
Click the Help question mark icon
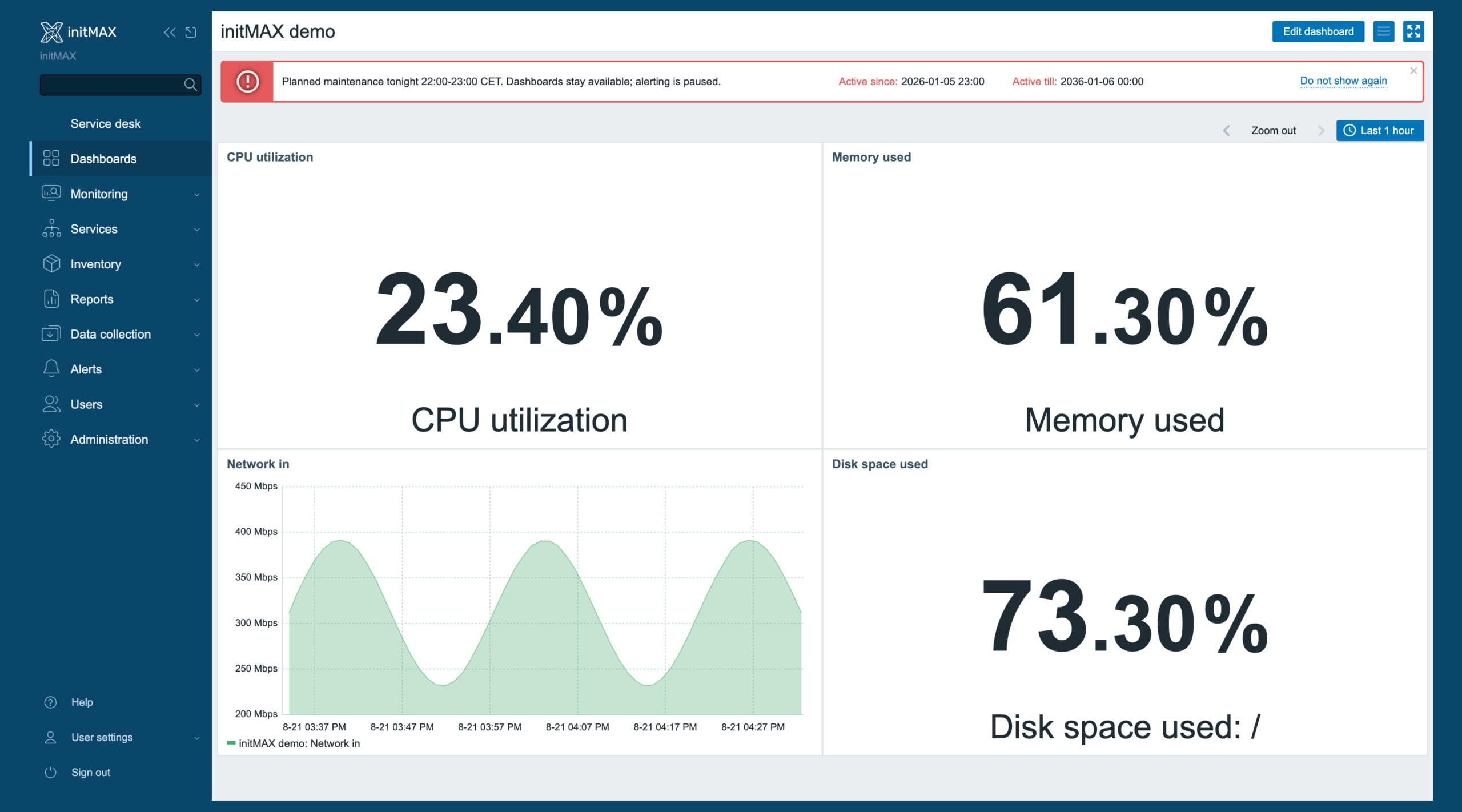(50, 702)
